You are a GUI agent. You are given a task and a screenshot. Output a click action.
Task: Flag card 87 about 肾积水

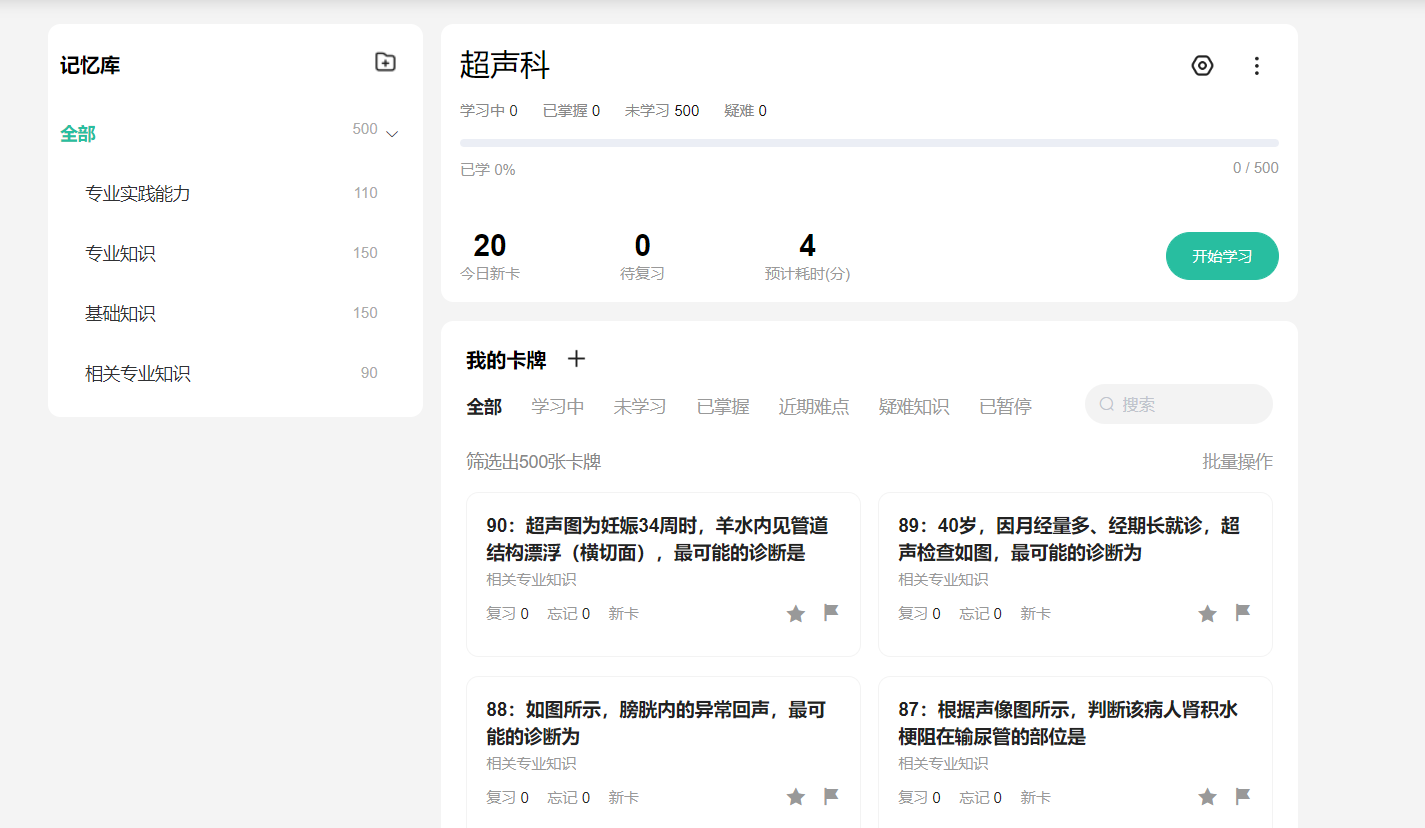pyautogui.click(x=1243, y=796)
